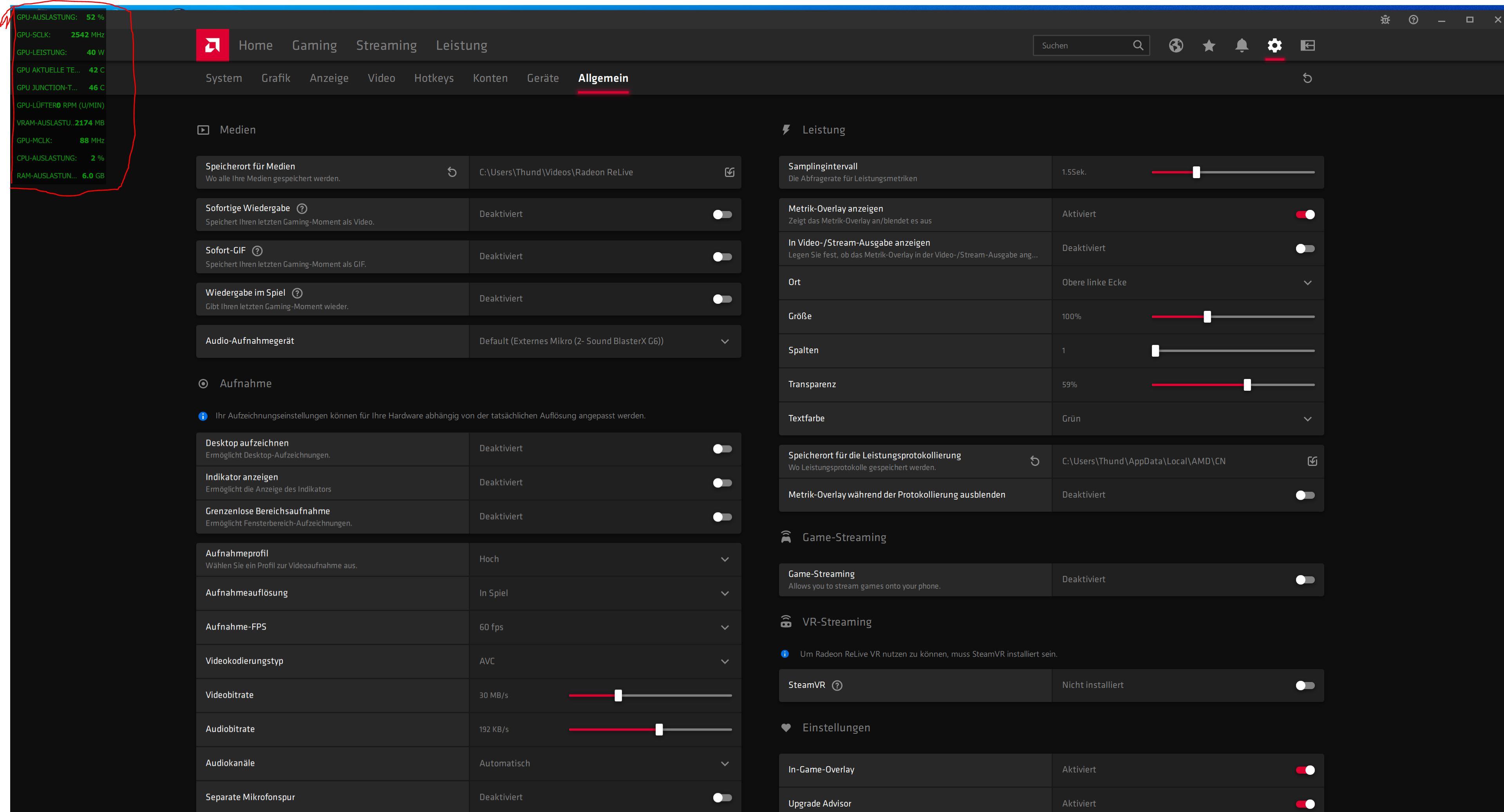Enable Indikator anzeigen toggle
Viewport: 1504px width, 812px height.
pyautogui.click(x=722, y=483)
